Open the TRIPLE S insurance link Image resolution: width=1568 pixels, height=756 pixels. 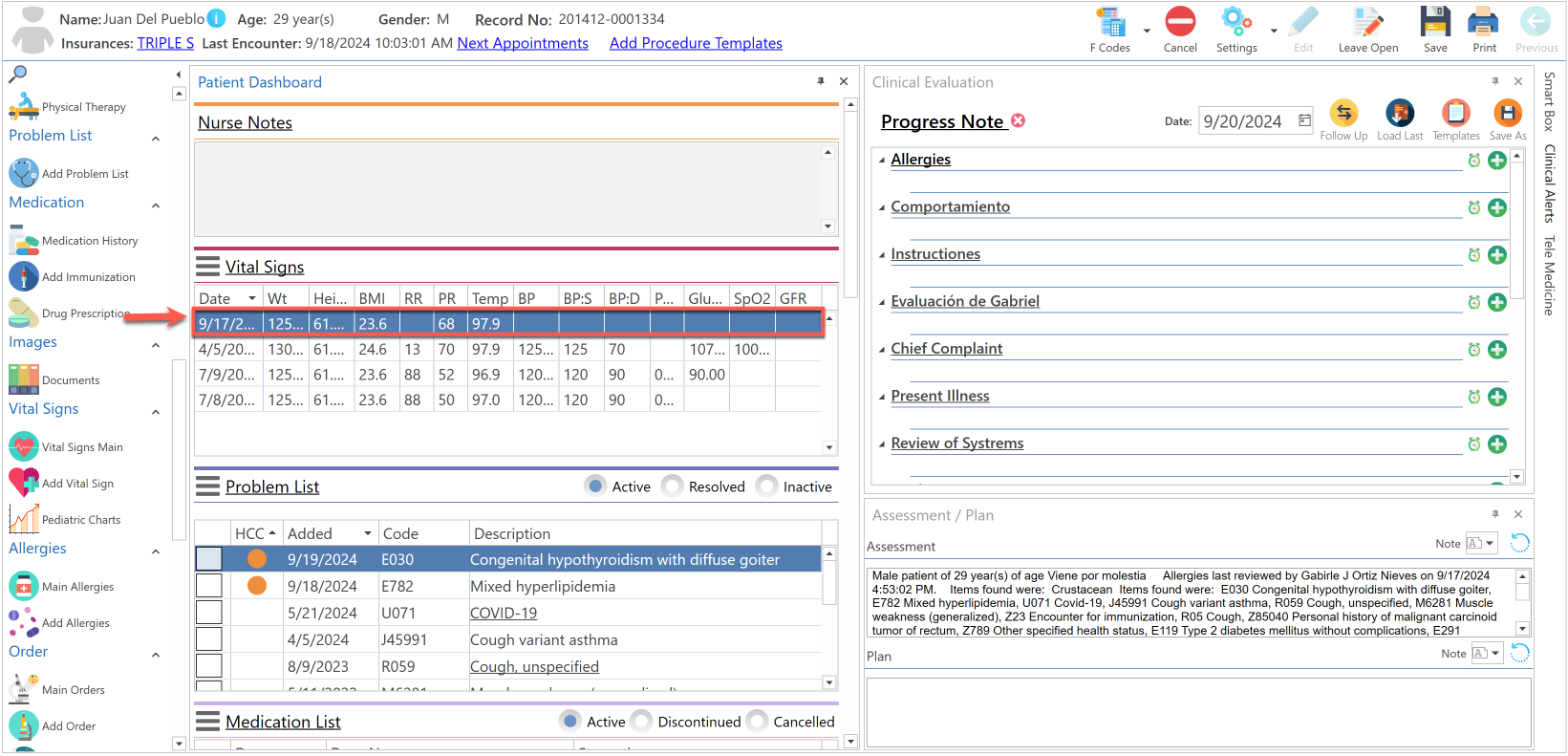pos(165,43)
